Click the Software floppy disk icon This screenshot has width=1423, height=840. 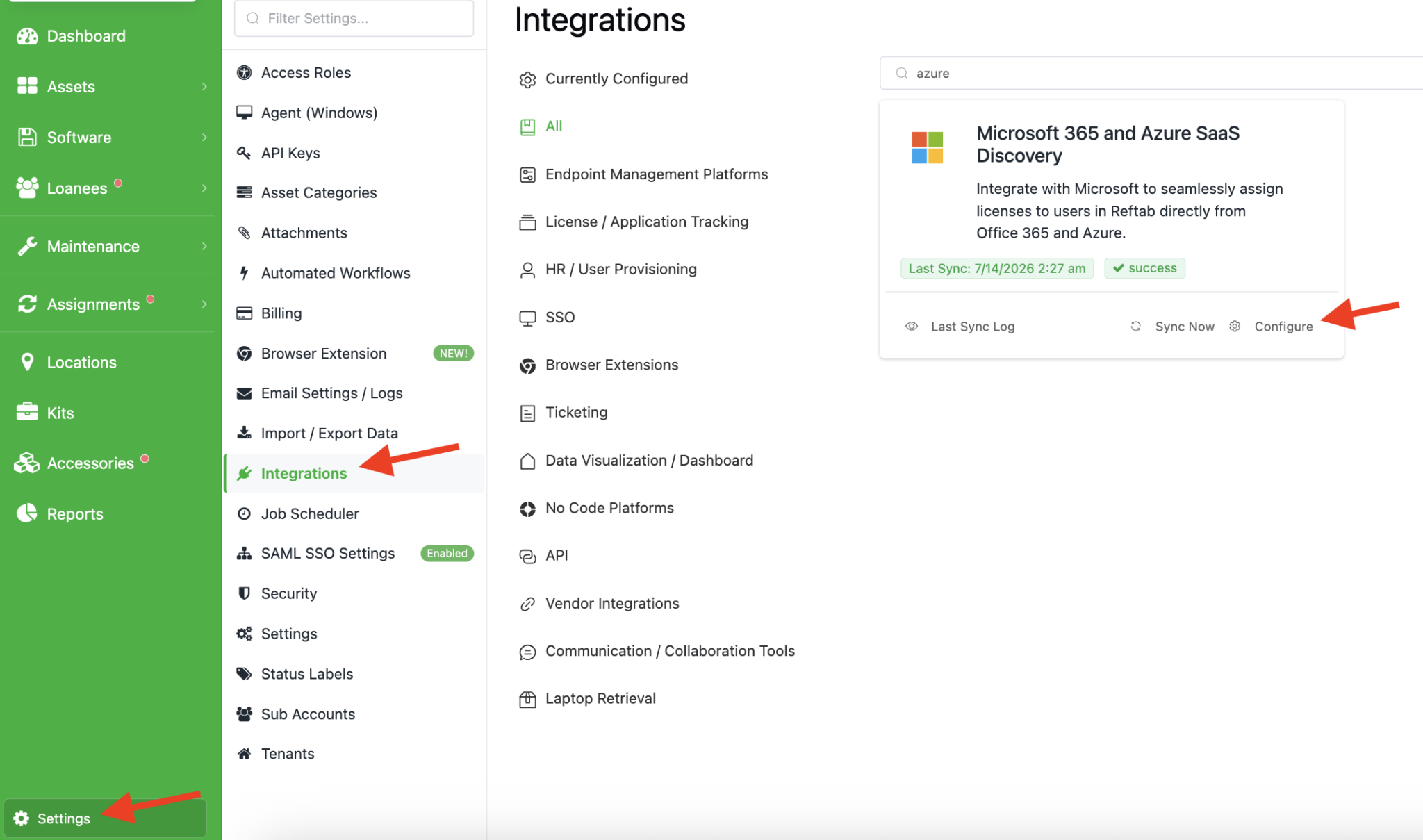(x=27, y=137)
